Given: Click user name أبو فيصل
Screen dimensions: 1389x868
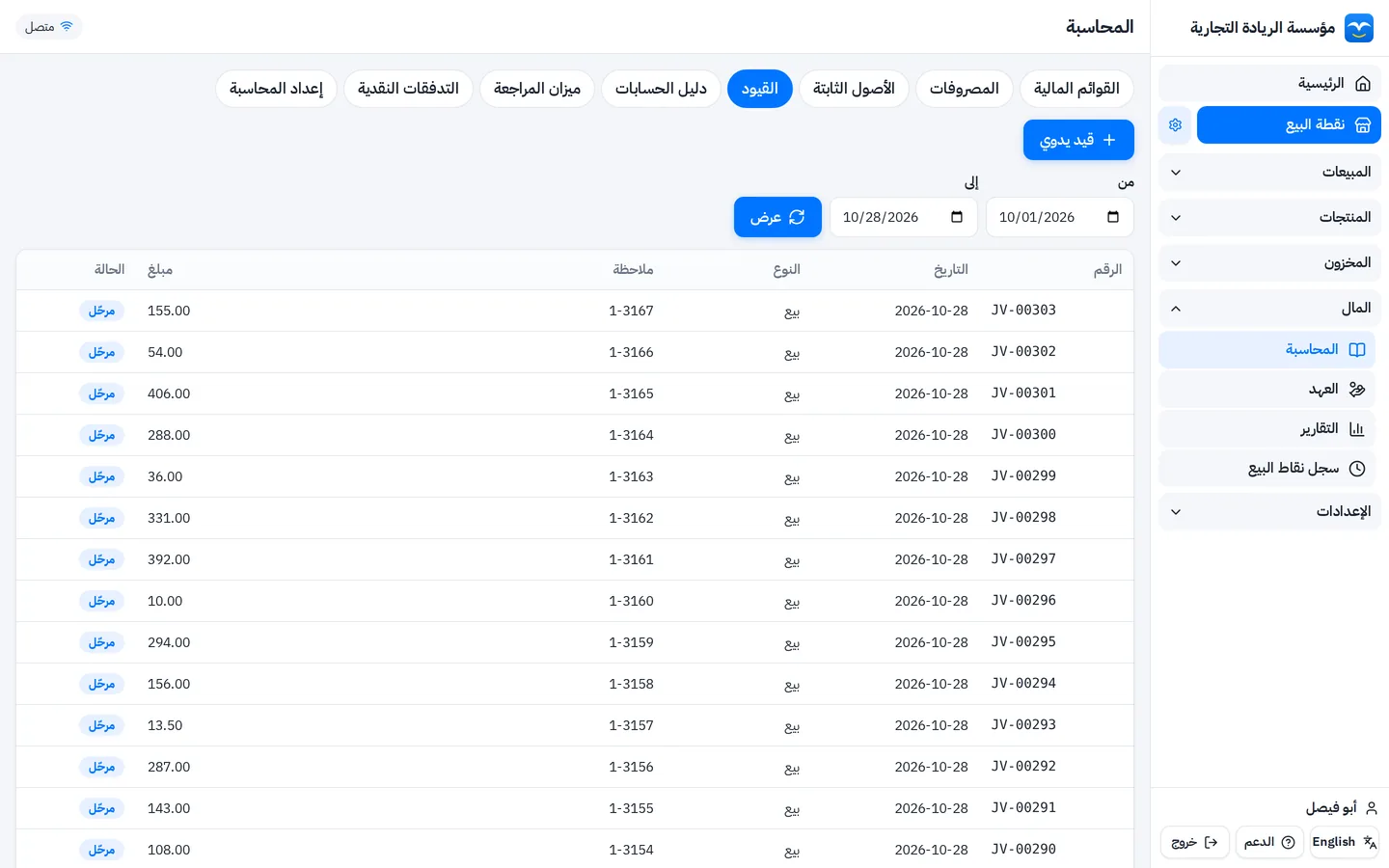Looking at the screenshot, I should [1331, 808].
